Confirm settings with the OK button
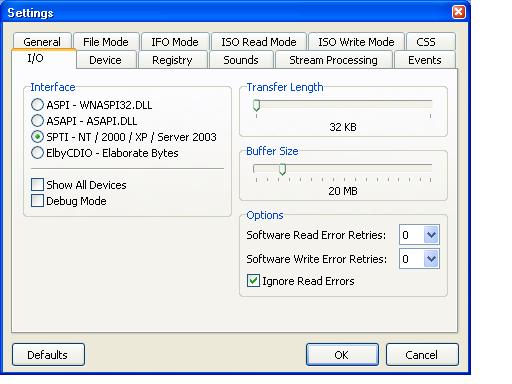 342,355
